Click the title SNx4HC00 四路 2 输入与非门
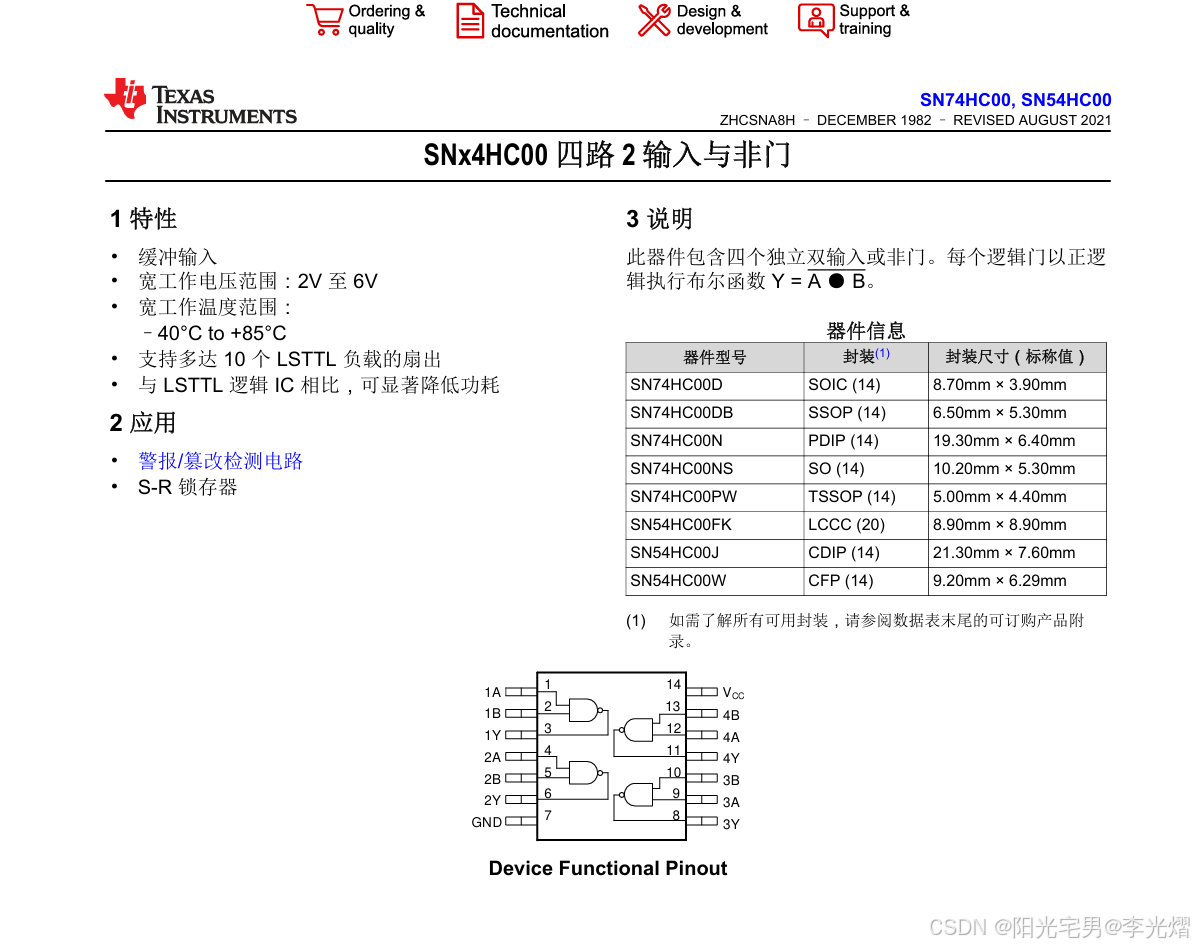Viewport: 1194px width, 947px height. [607, 155]
